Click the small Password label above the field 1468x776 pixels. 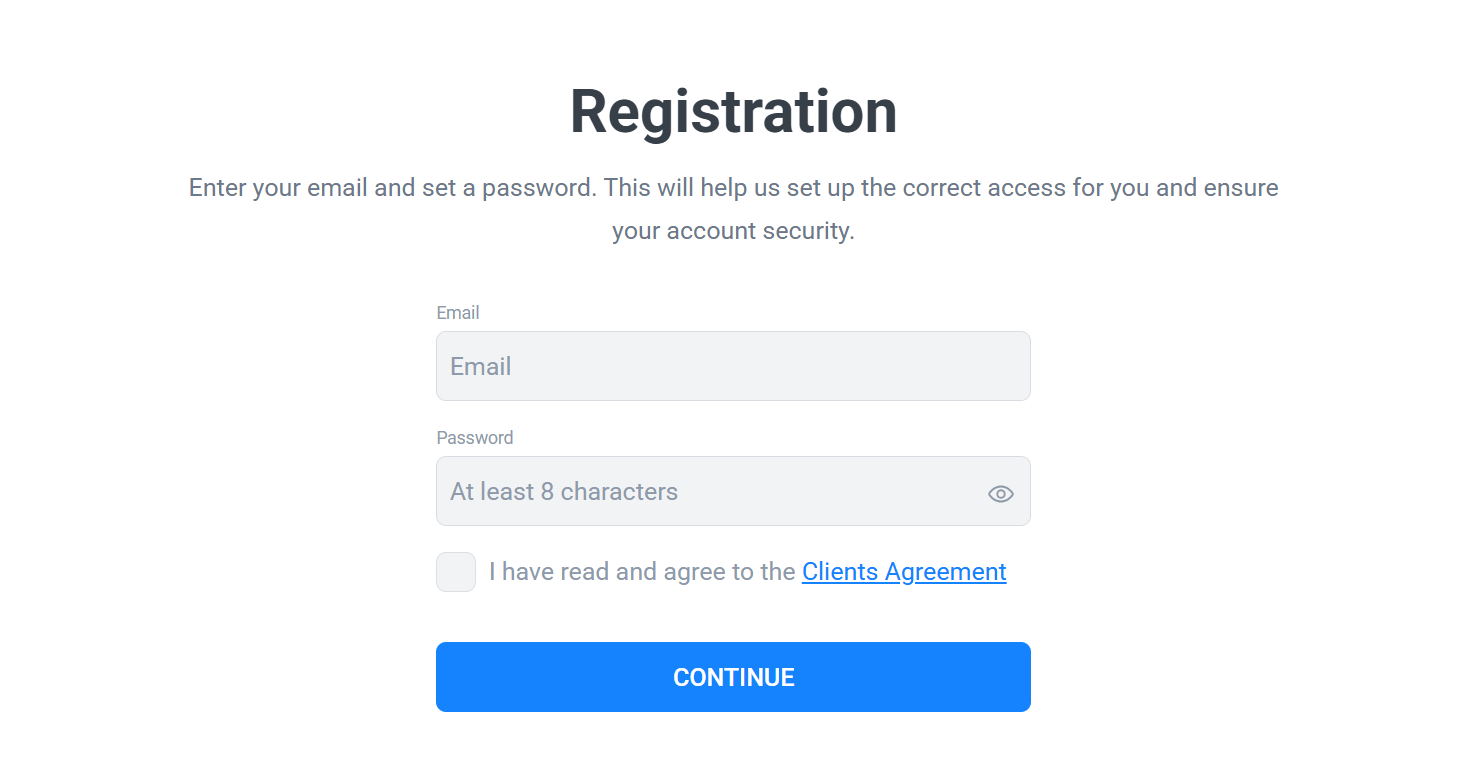point(475,438)
